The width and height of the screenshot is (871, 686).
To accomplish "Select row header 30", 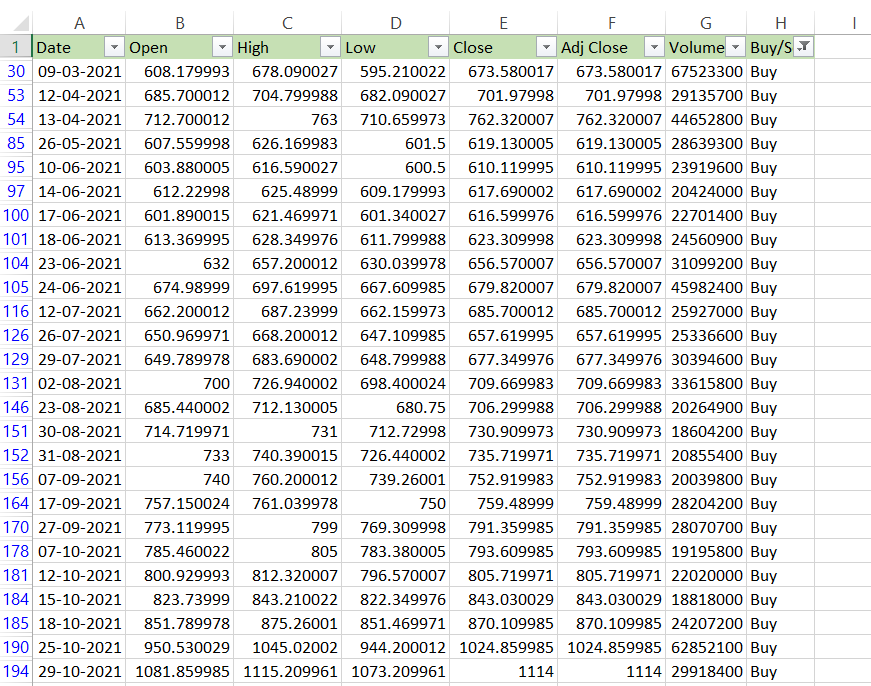I will 16,71.
